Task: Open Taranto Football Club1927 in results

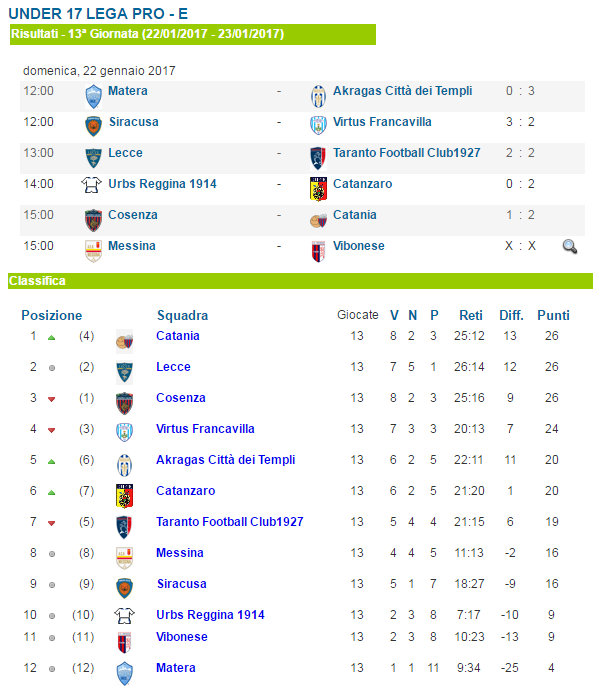Action: click(406, 153)
